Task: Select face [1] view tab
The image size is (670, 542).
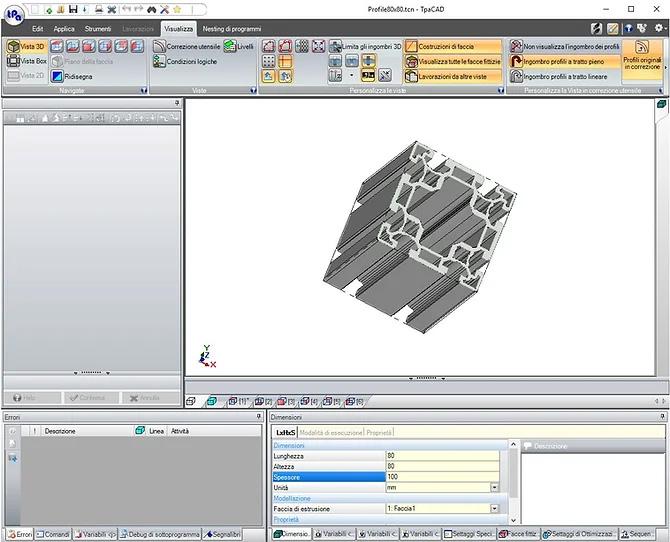Action: [x=239, y=401]
